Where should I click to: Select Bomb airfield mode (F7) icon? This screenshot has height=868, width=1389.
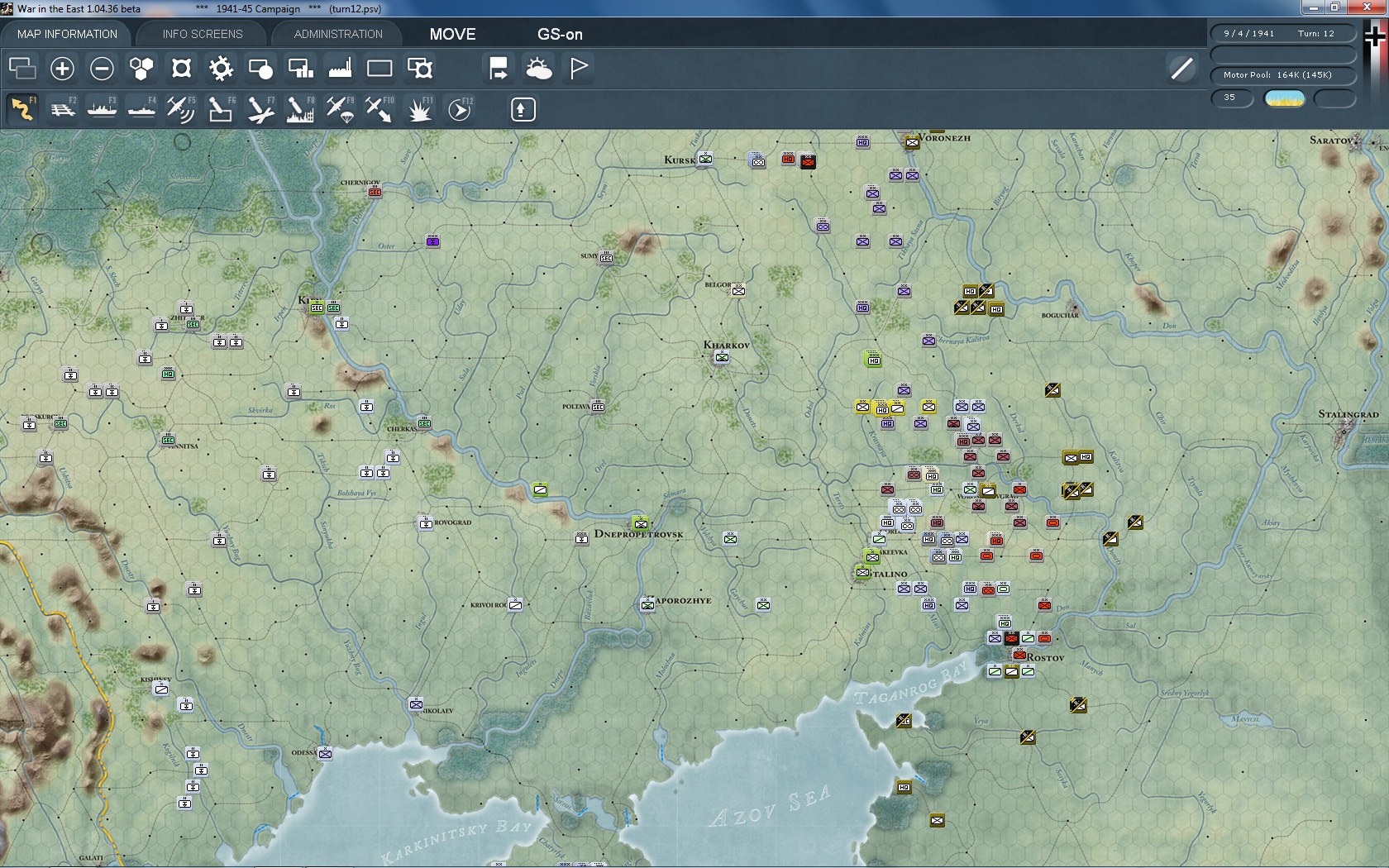coord(260,109)
